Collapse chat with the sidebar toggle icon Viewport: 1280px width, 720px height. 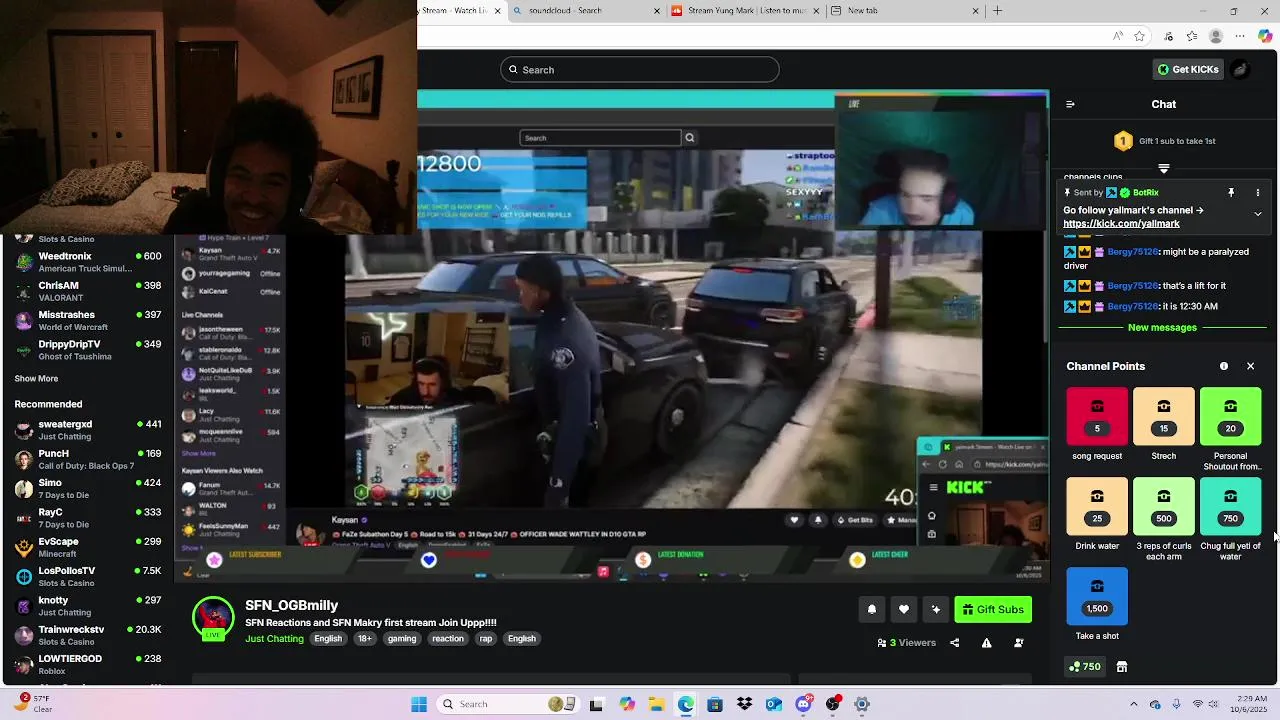click(1070, 104)
